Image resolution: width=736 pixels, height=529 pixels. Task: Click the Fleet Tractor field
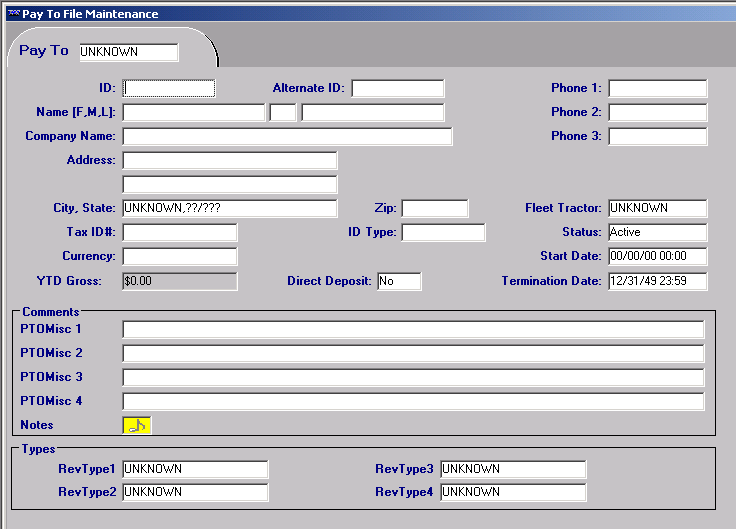[657, 208]
